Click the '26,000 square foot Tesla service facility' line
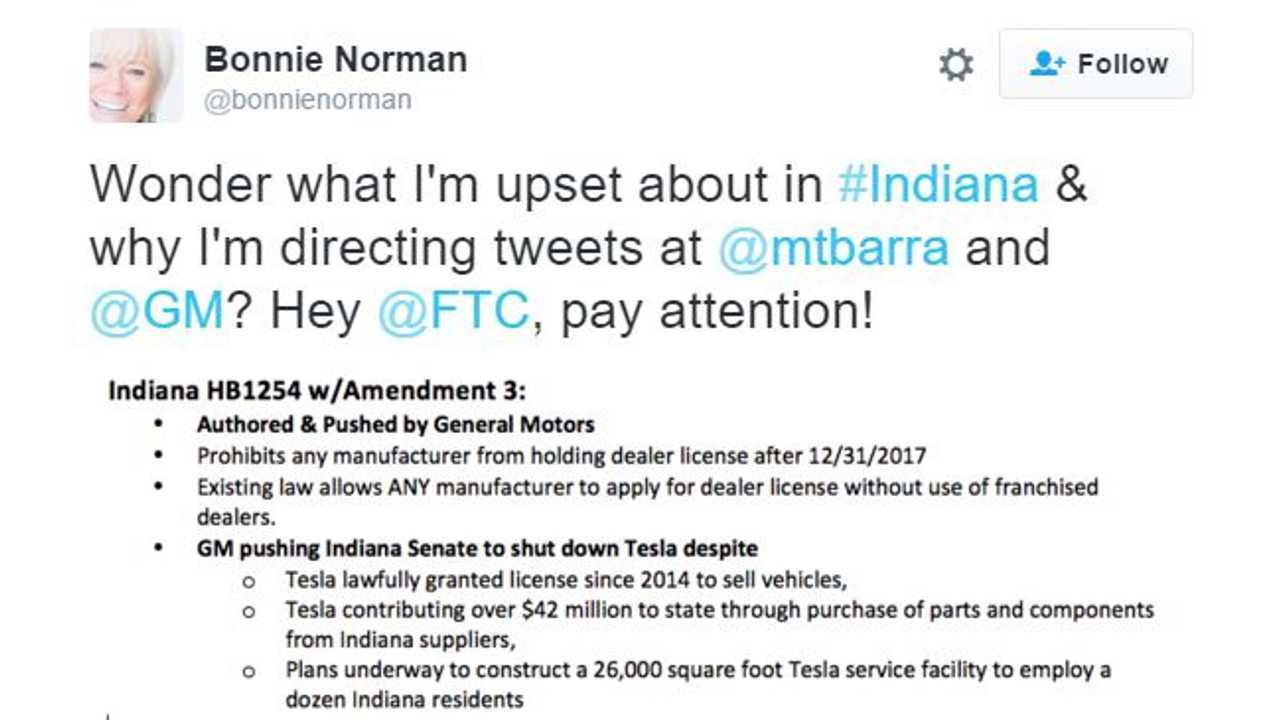This screenshot has width=1280, height=720. pos(697,670)
